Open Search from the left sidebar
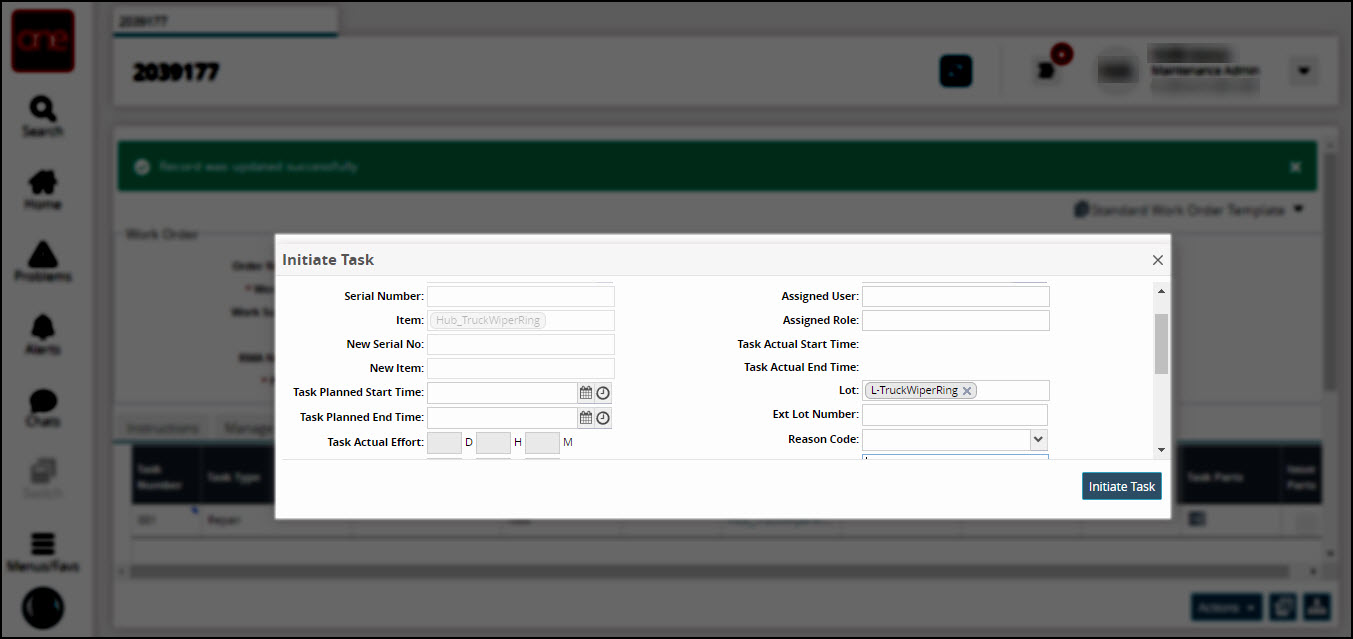This screenshot has height=639, width=1353. [x=43, y=116]
